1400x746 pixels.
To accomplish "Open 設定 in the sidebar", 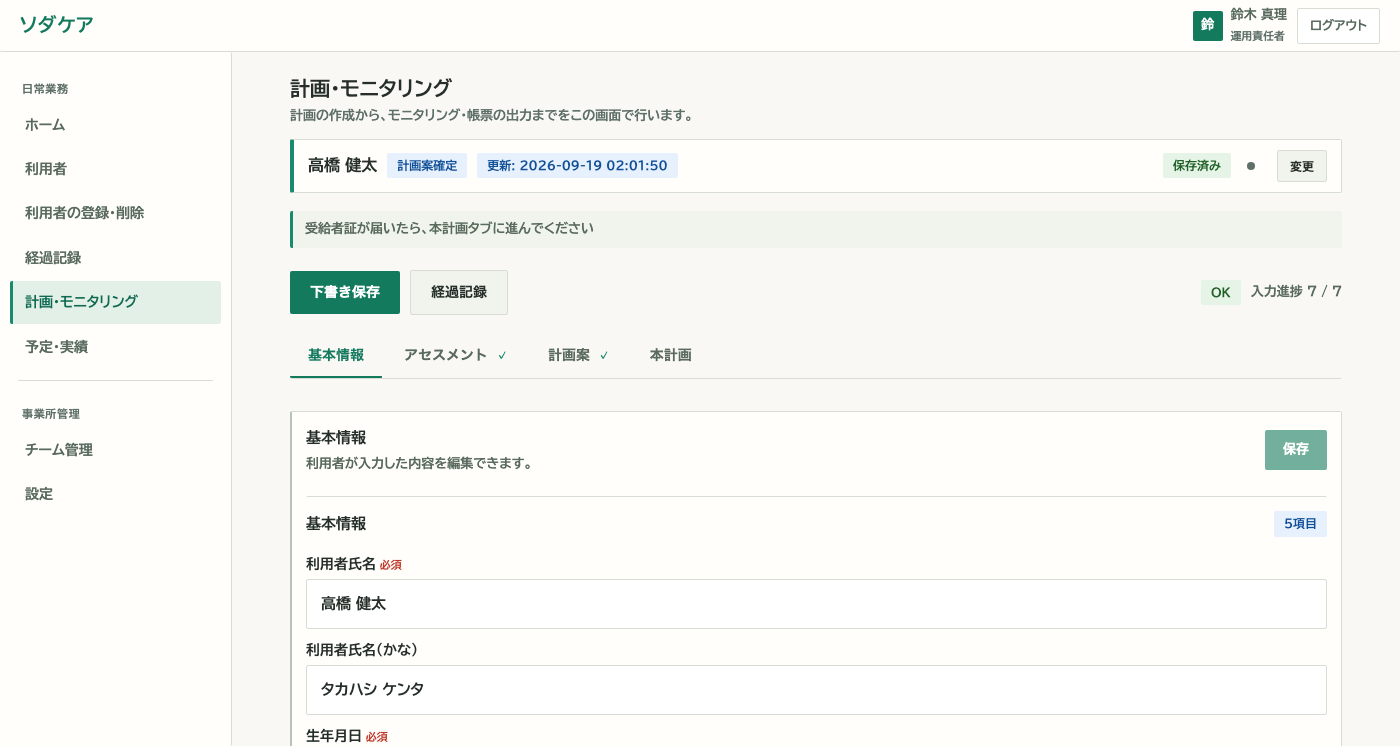I will [x=115, y=494].
